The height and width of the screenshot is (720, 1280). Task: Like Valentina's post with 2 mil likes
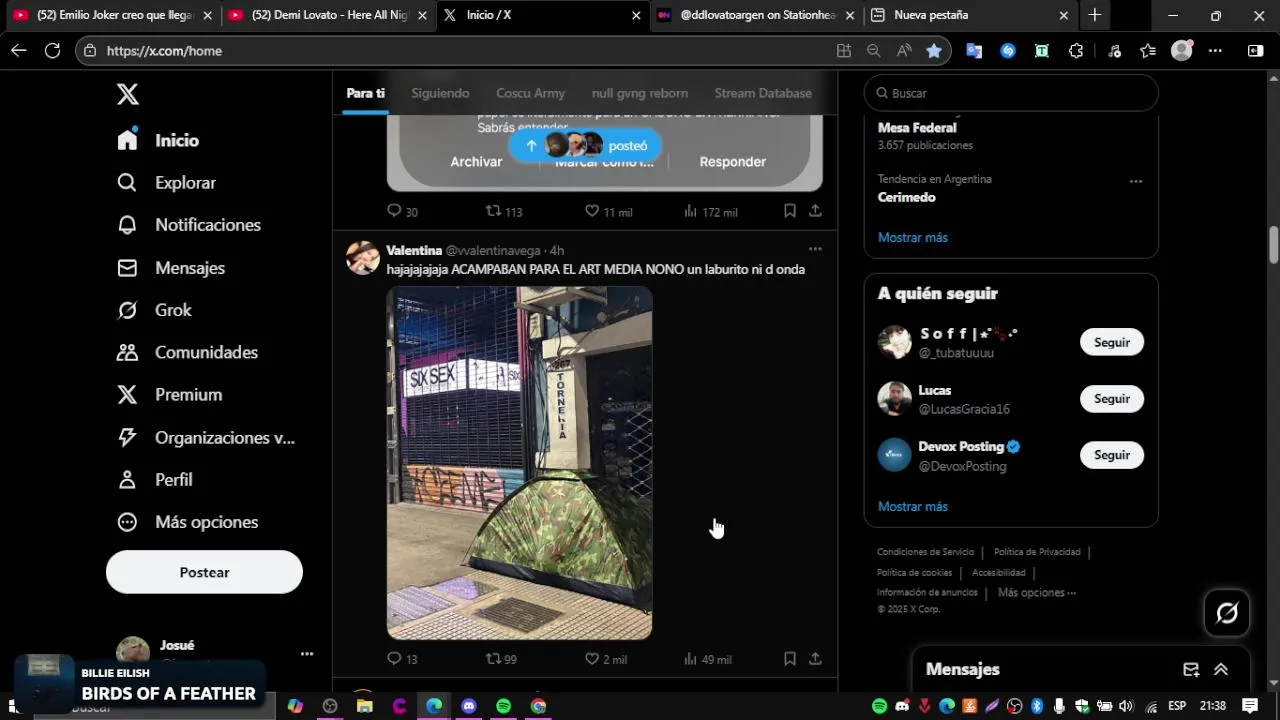pos(606,659)
